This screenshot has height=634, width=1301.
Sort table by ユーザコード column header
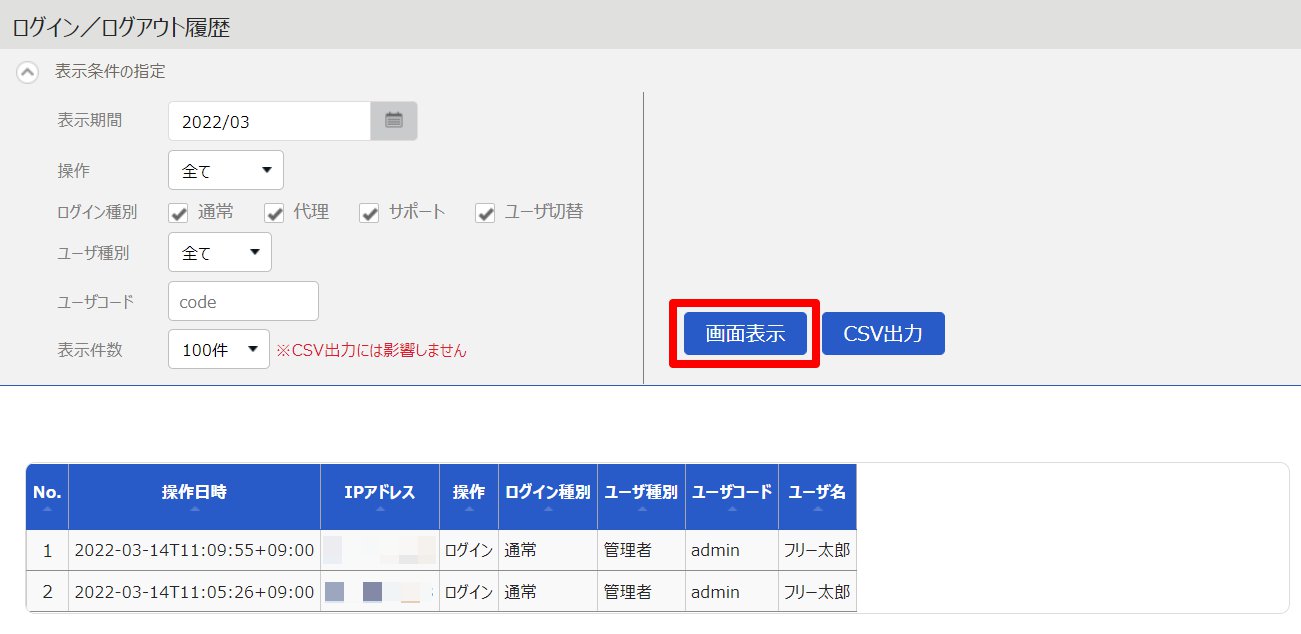point(732,496)
